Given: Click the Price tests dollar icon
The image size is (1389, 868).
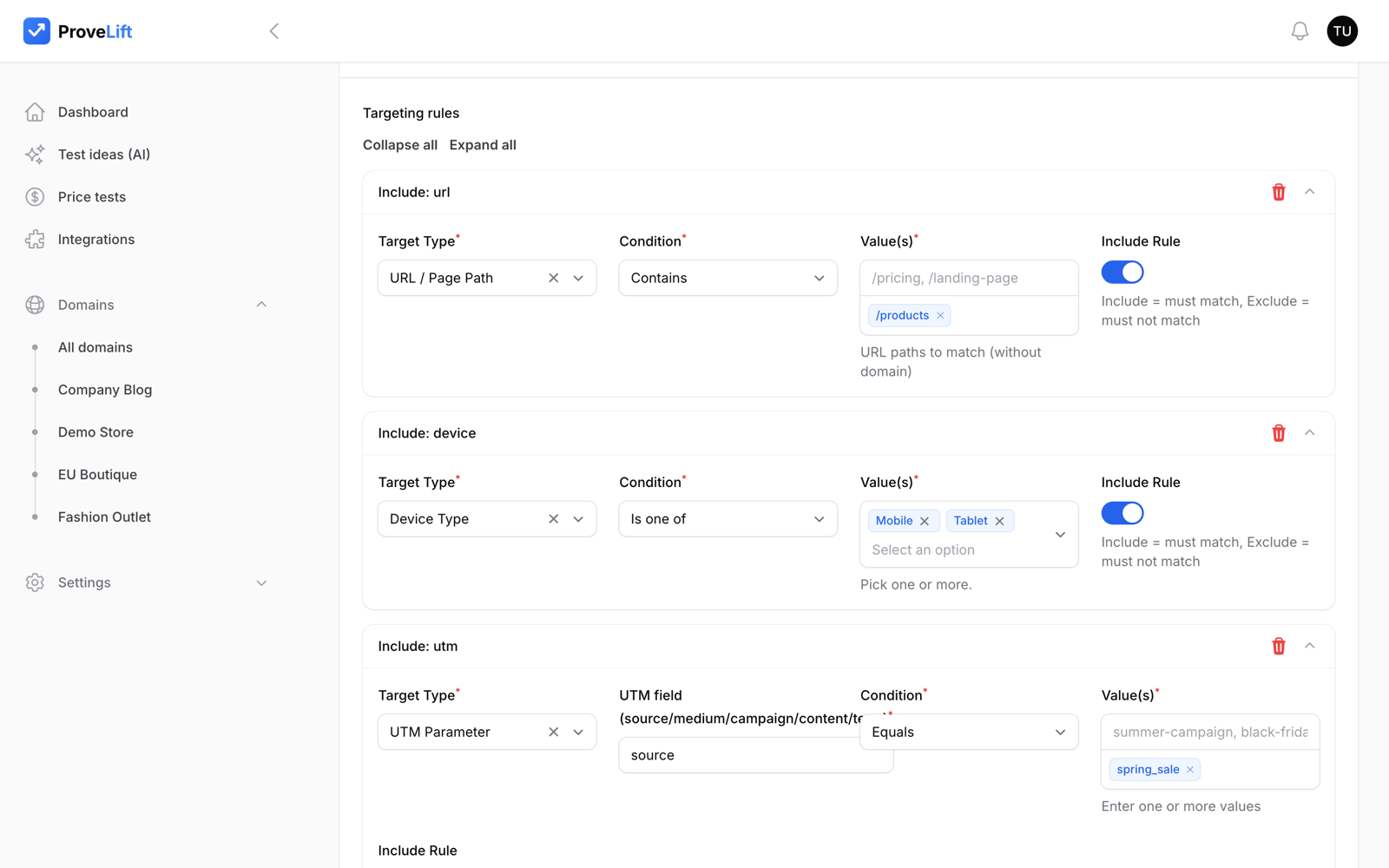Looking at the screenshot, I should [x=35, y=197].
